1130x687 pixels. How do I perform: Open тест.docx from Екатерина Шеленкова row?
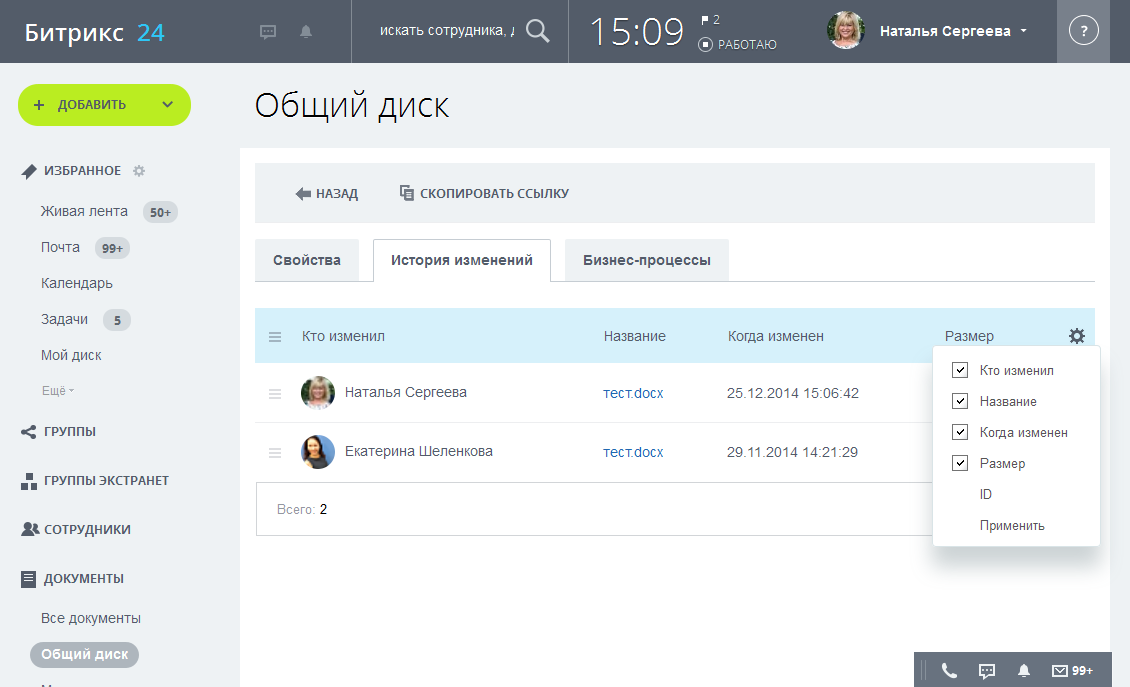click(633, 452)
